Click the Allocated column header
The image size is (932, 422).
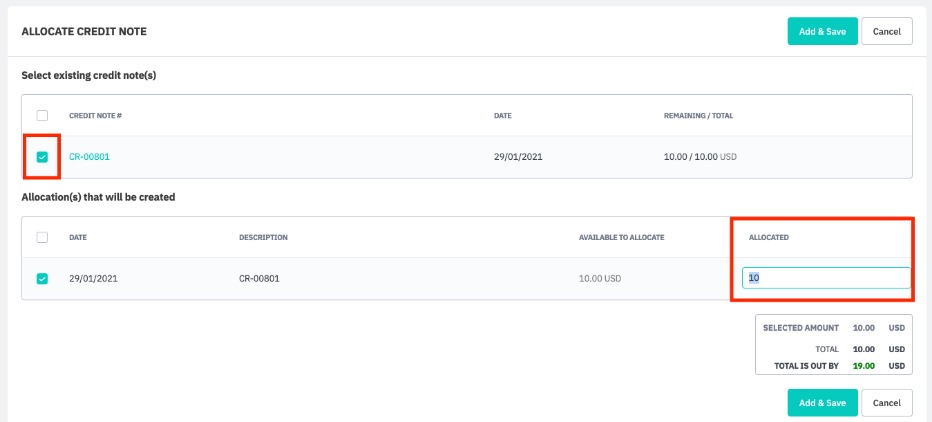(769, 238)
